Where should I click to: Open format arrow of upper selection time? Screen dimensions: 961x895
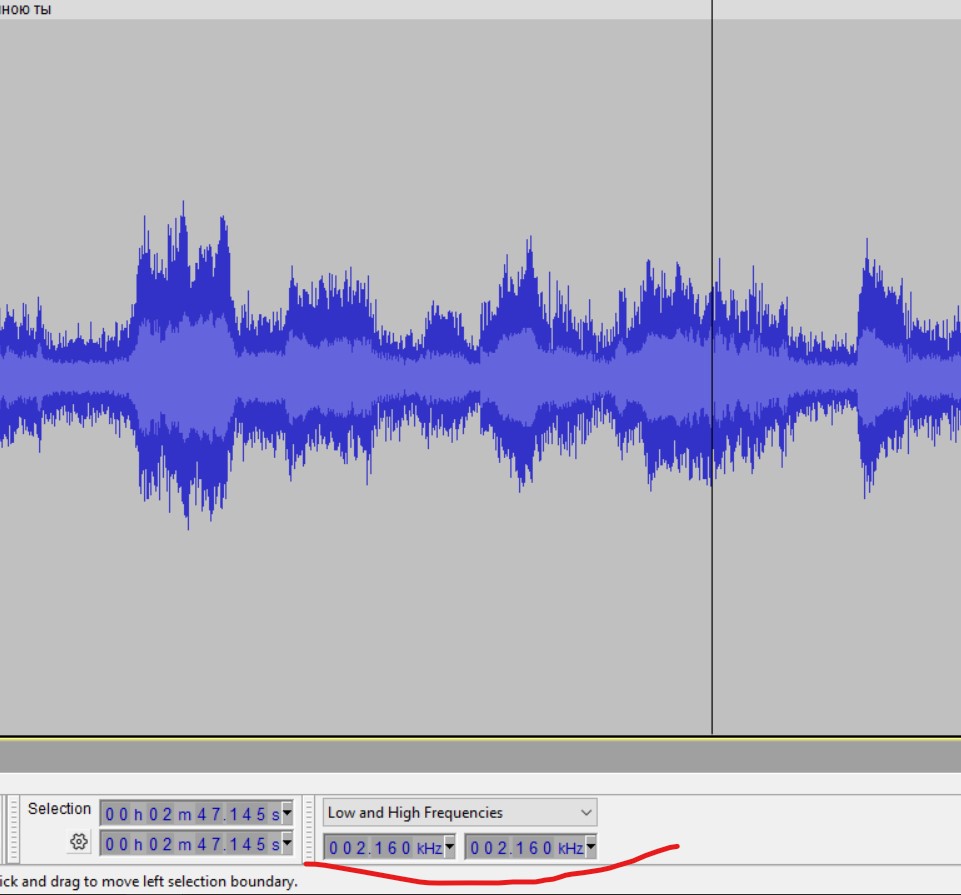[x=288, y=813]
